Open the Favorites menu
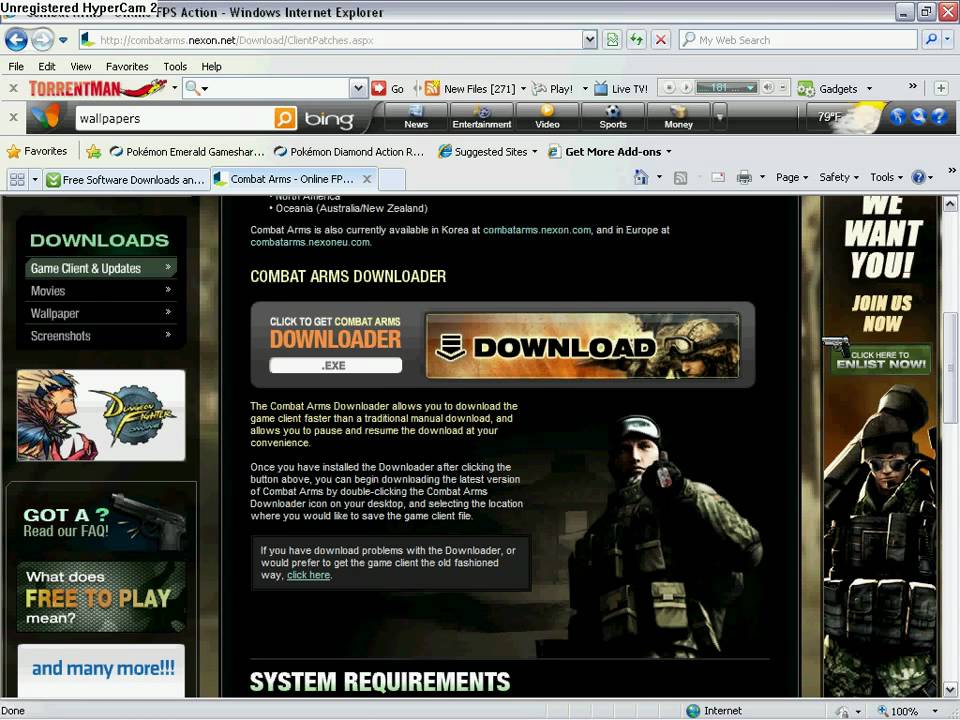 coord(127,67)
